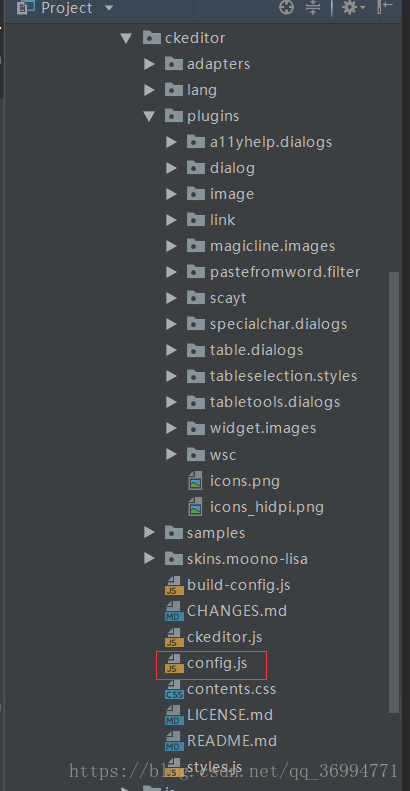Select the README.md file name
Viewport: 410px width, 791px height.
(231, 741)
